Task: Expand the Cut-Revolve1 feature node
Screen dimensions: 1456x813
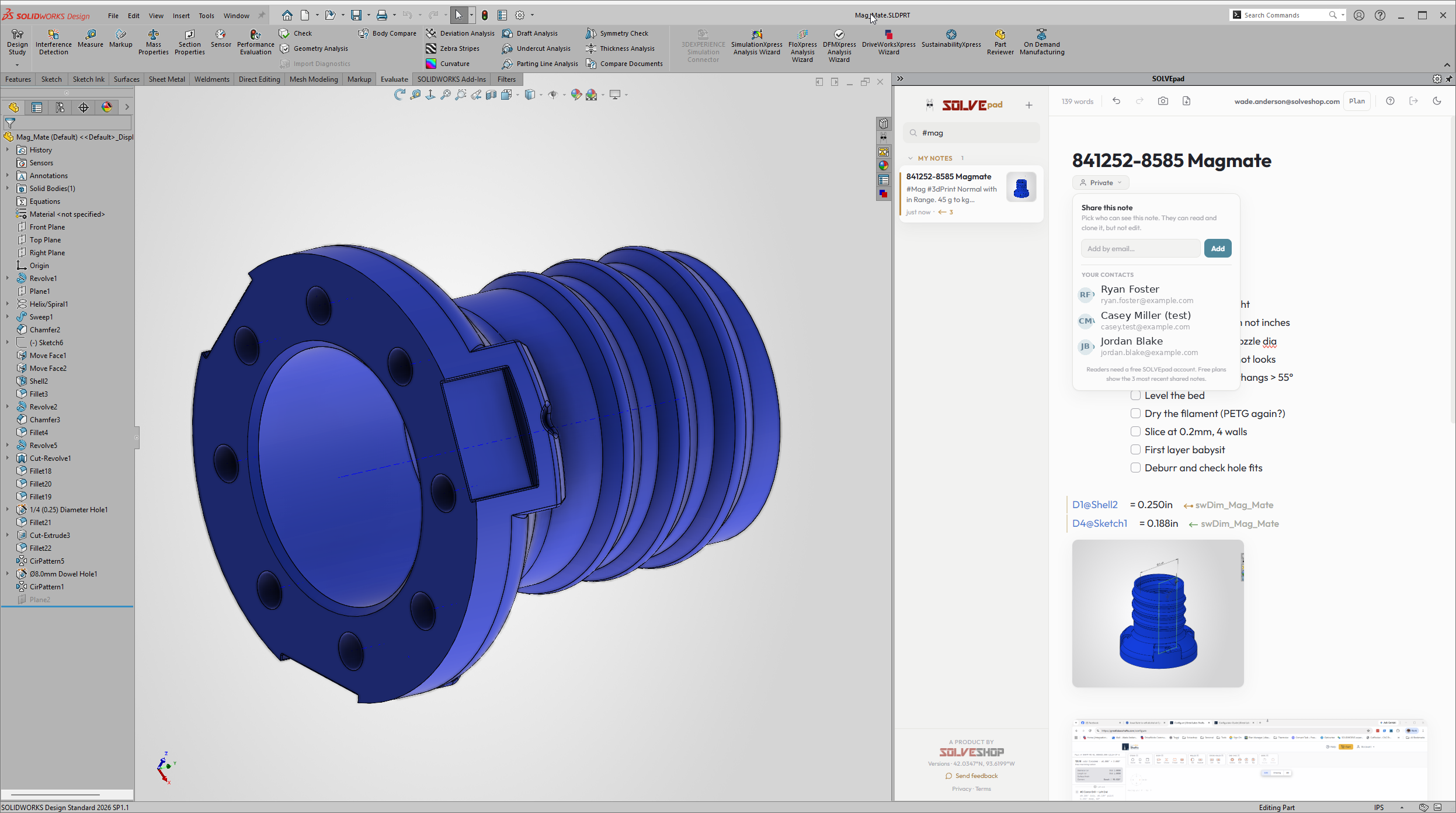Action: pyautogui.click(x=8, y=458)
